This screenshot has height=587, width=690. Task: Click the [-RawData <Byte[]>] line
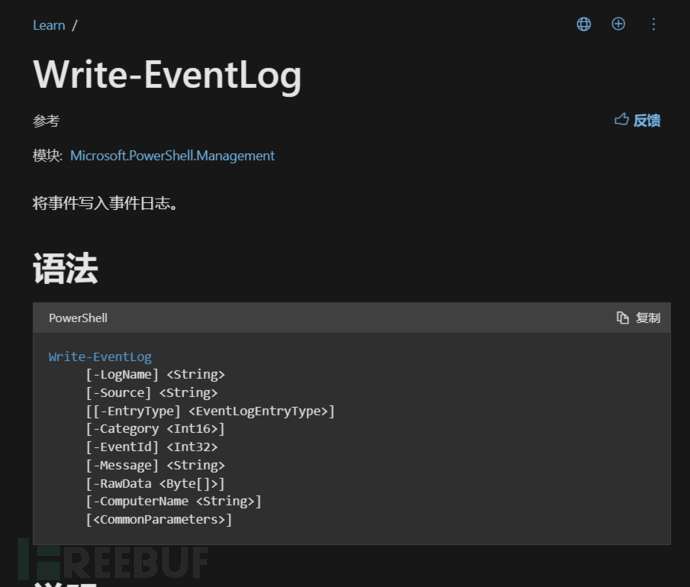[155, 484]
